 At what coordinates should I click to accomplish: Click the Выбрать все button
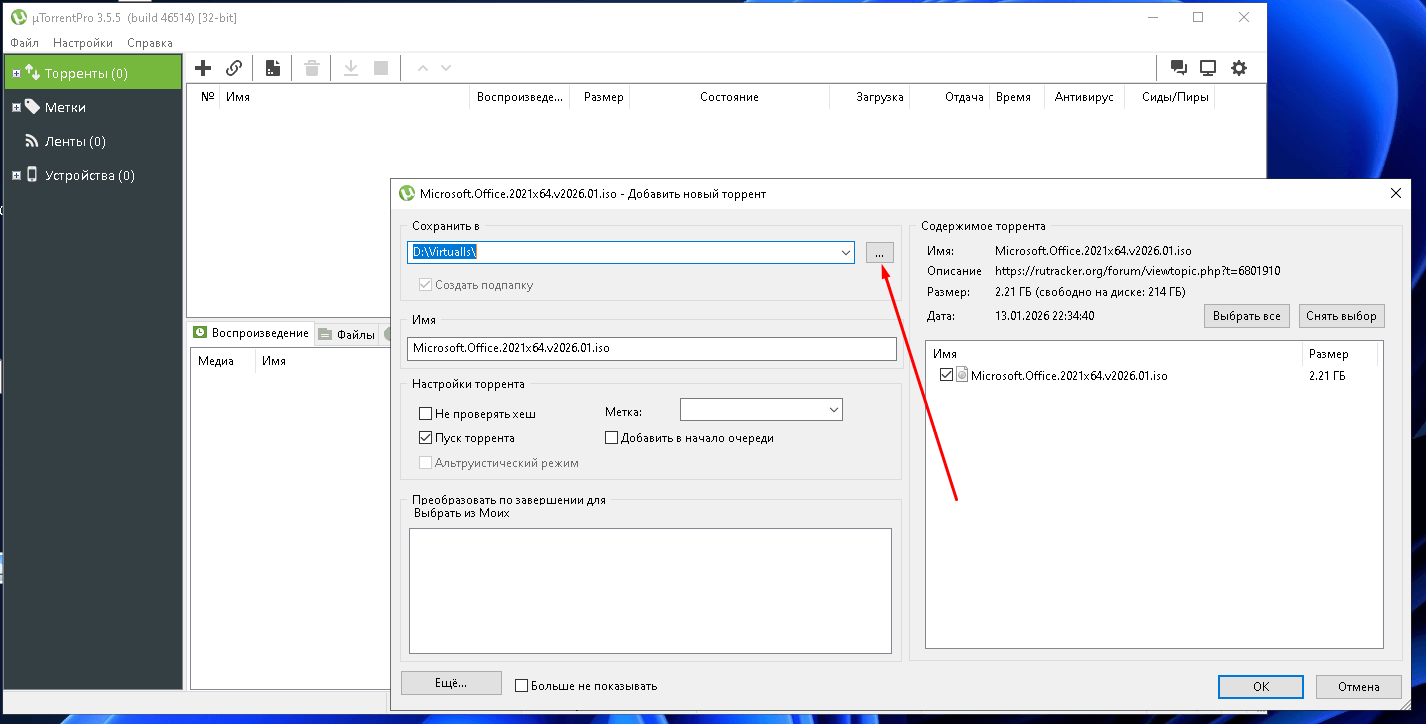1247,316
